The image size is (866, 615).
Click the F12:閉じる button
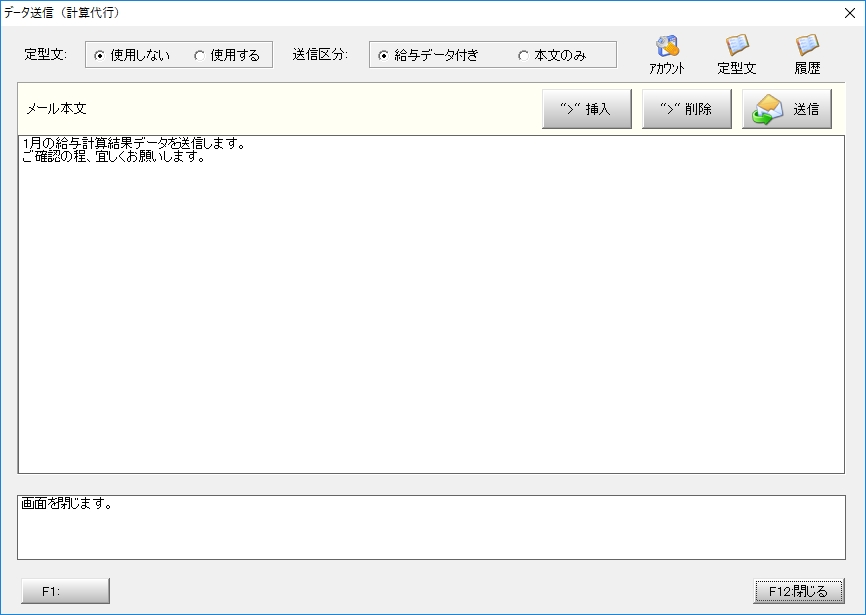pyautogui.click(x=799, y=591)
